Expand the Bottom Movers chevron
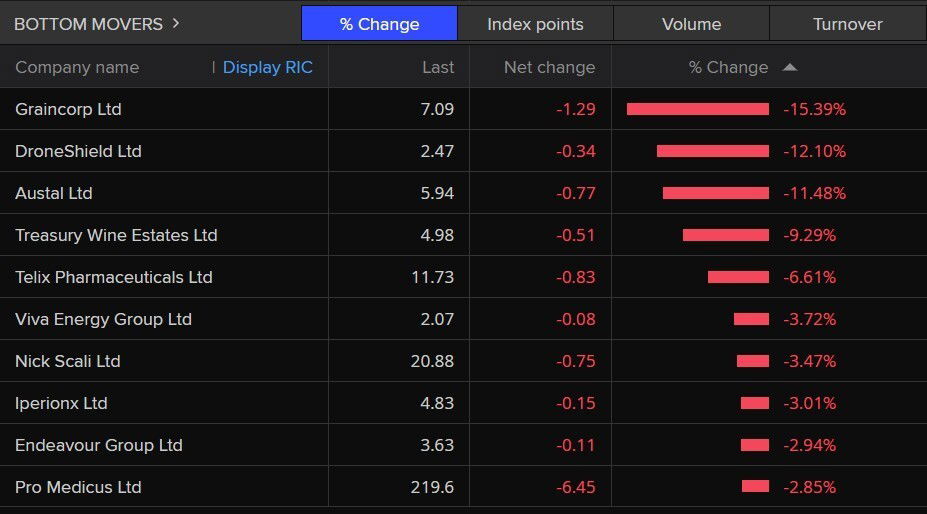 (x=176, y=23)
